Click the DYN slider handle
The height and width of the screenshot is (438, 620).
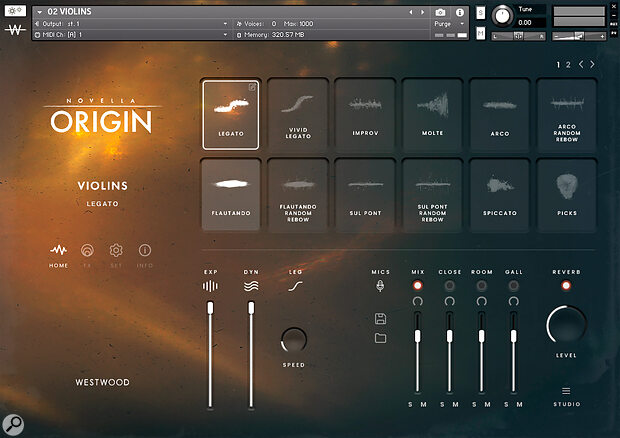[251, 308]
